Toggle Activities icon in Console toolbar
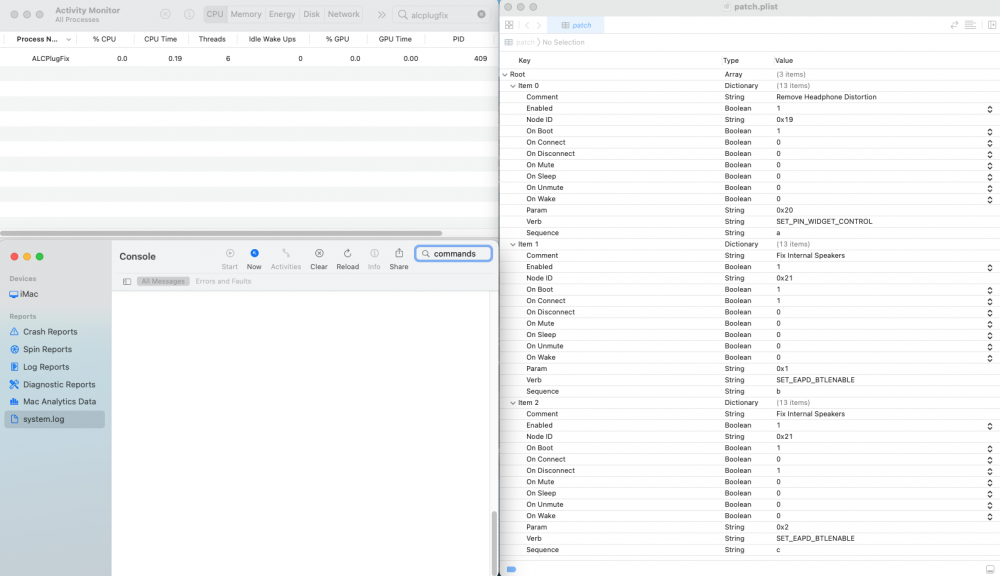The height and width of the screenshot is (576, 1000). pyautogui.click(x=286, y=253)
